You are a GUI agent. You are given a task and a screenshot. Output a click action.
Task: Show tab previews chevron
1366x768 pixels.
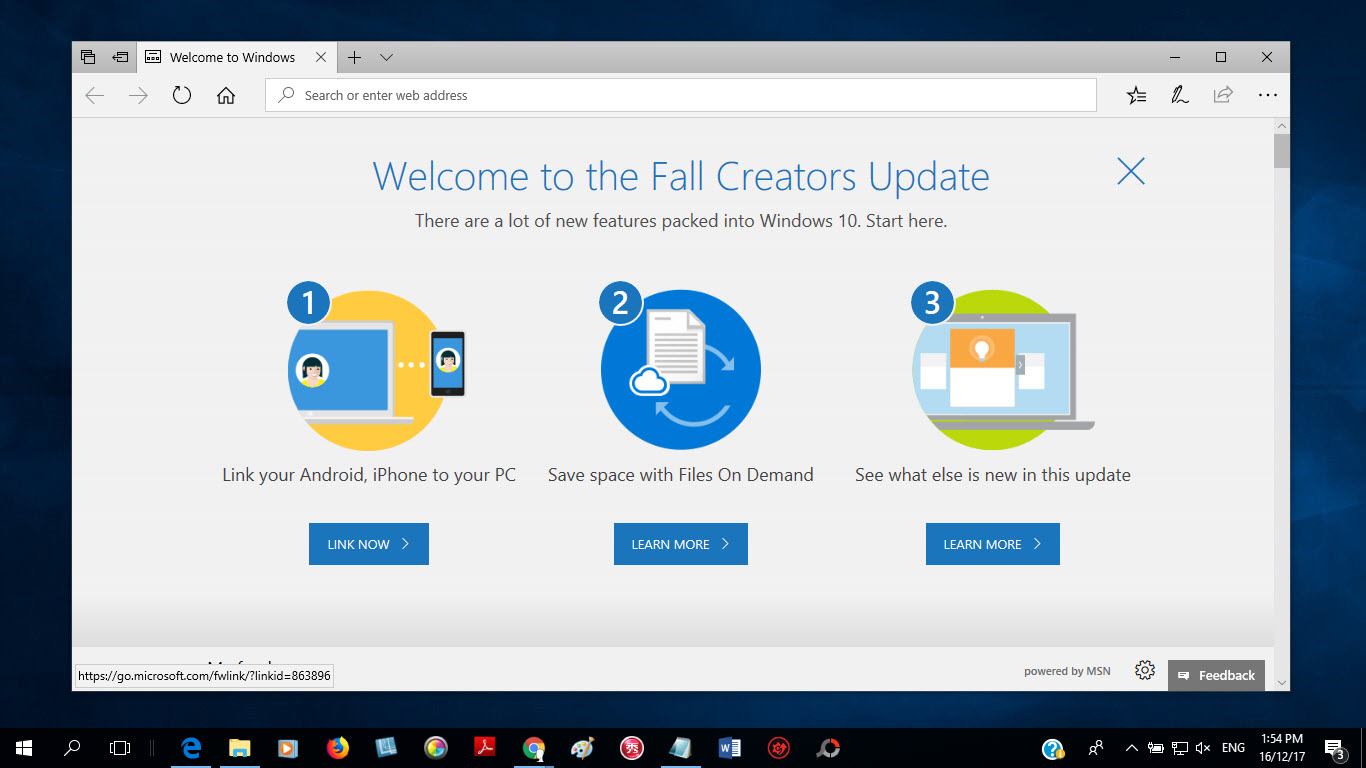[386, 57]
